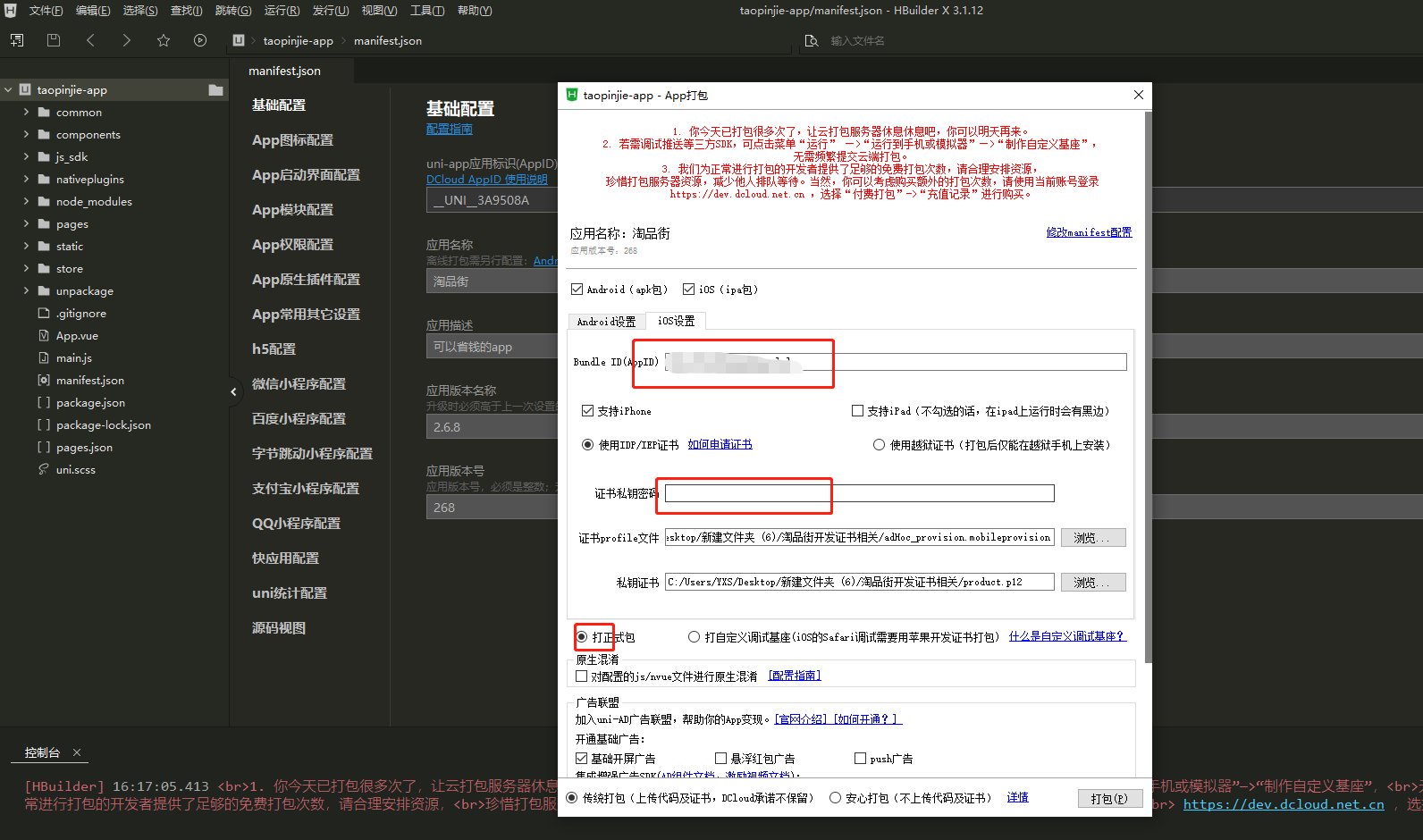This screenshot has width=1423, height=840.
Task: Switch to iOS设置 tab
Action: click(676, 320)
